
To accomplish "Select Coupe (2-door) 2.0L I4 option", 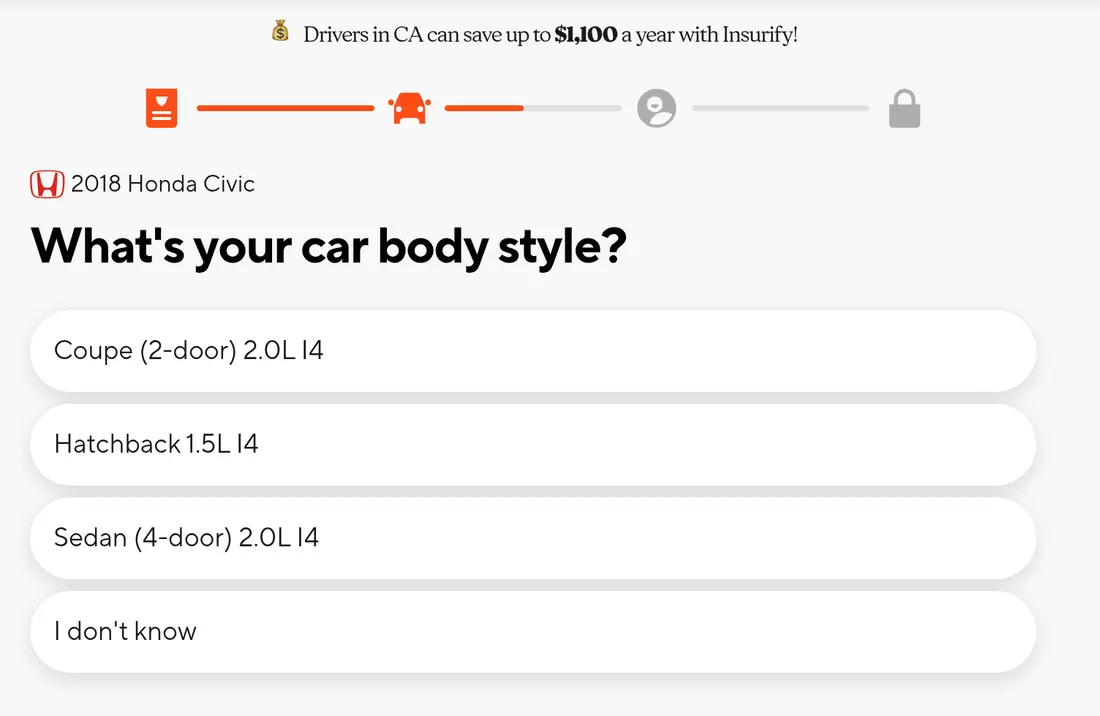I will (x=533, y=351).
